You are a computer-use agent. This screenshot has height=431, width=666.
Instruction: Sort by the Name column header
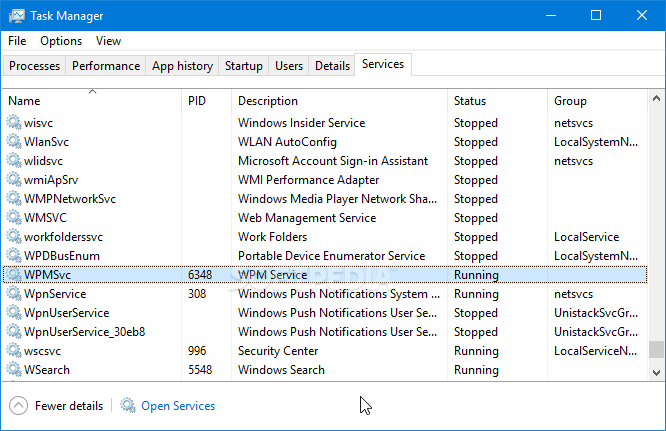pos(92,101)
